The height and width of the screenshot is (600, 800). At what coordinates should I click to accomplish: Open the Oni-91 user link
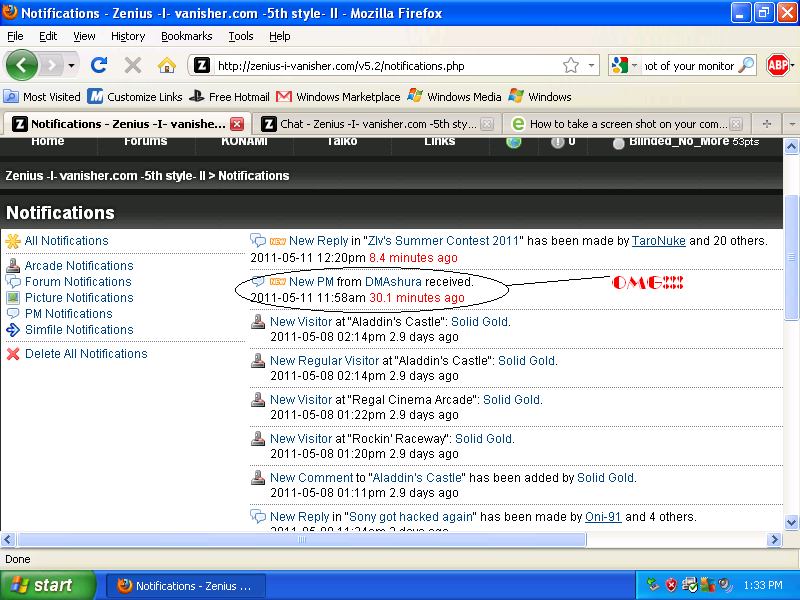[x=603, y=517]
